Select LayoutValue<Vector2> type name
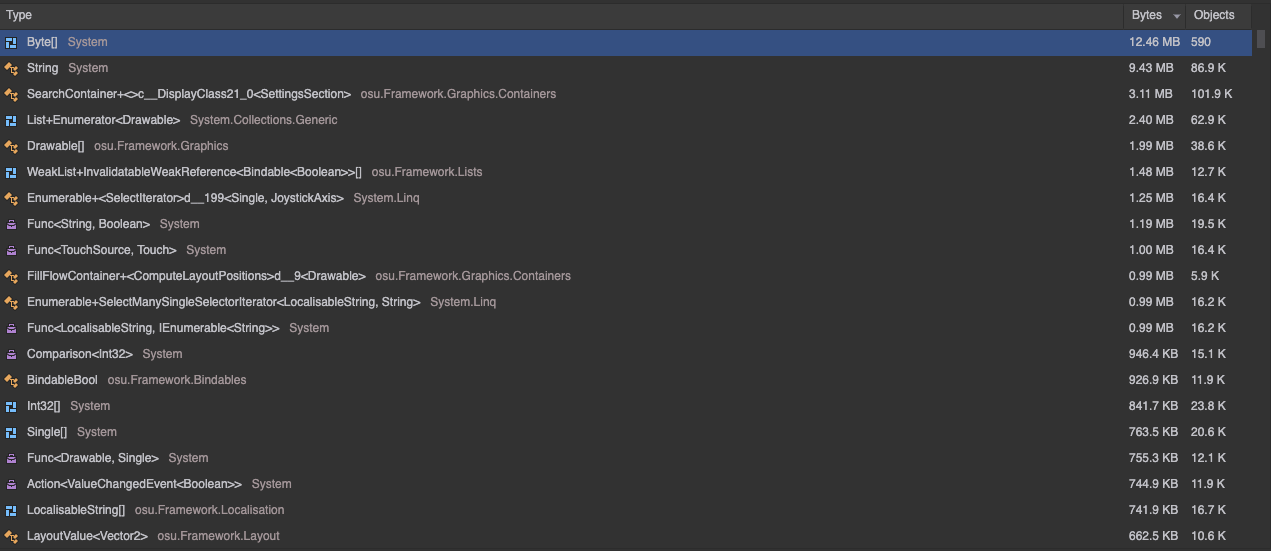Viewport: 1271px width, 551px height. pyautogui.click(x=87, y=536)
